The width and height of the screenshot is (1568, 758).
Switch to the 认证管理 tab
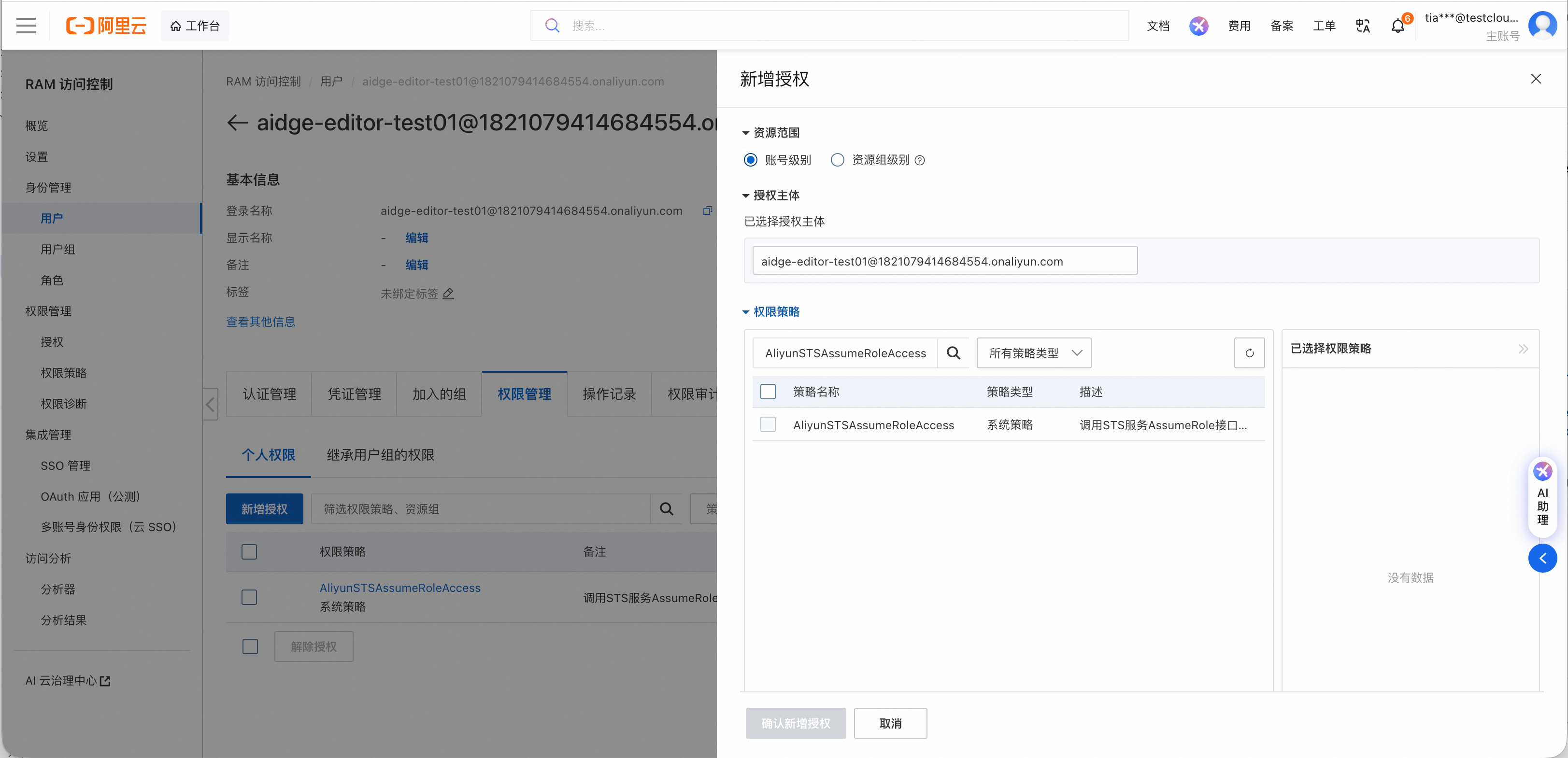[269, 394]
